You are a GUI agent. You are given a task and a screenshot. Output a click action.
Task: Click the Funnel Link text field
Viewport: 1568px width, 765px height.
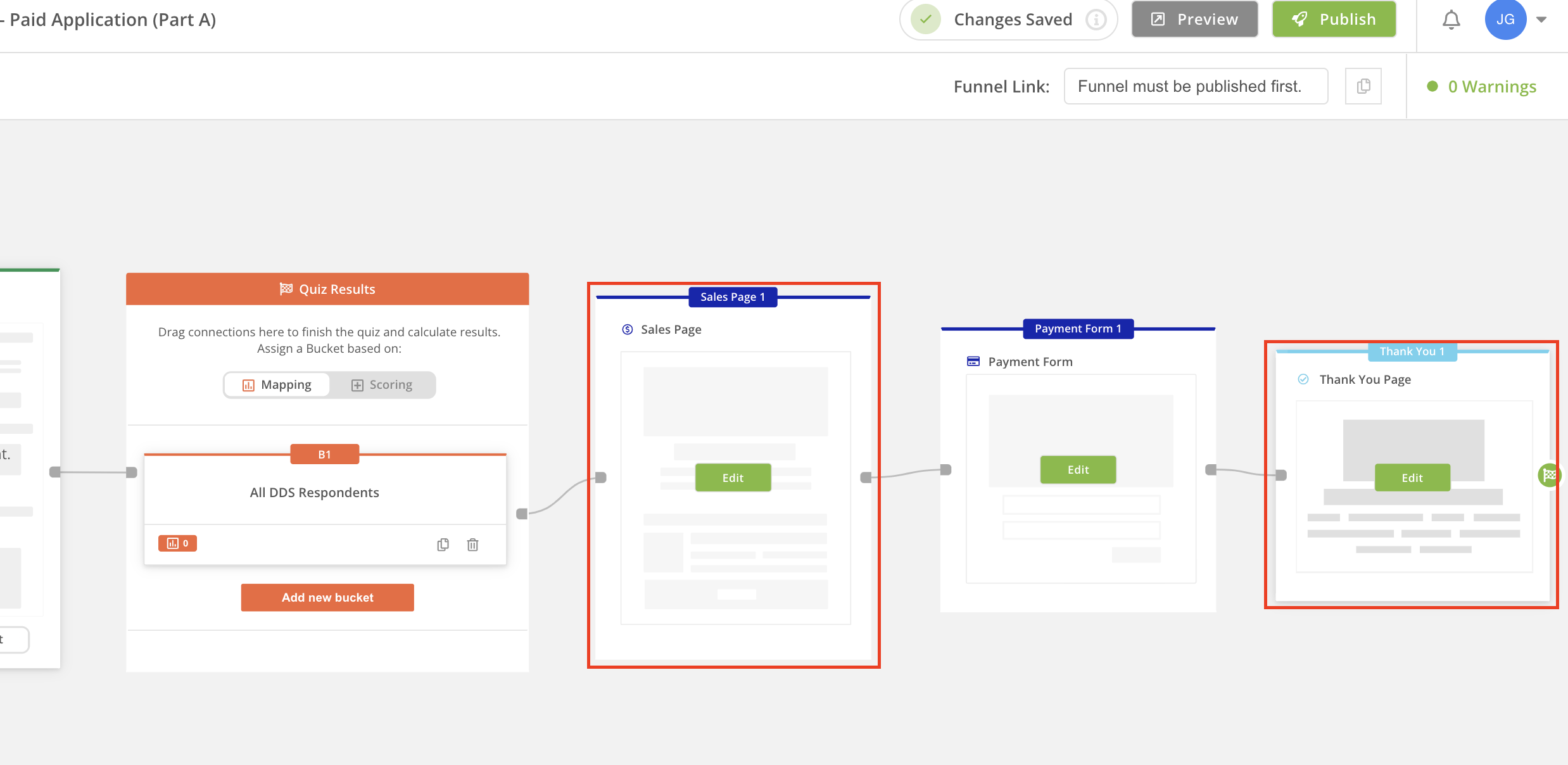point(1195,86)
